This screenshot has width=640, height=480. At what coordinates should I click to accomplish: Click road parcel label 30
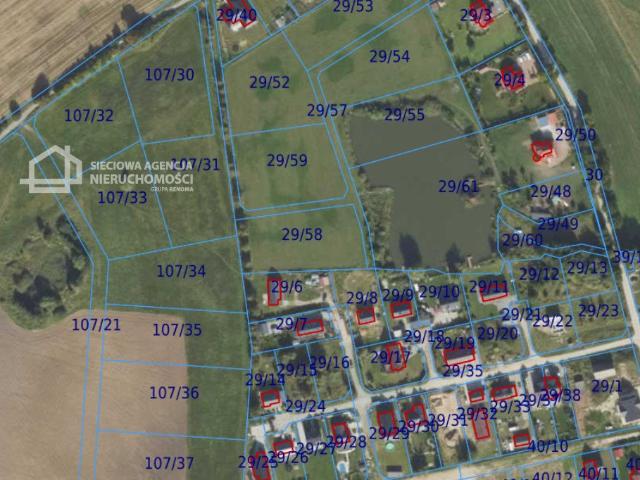(594, 175)
